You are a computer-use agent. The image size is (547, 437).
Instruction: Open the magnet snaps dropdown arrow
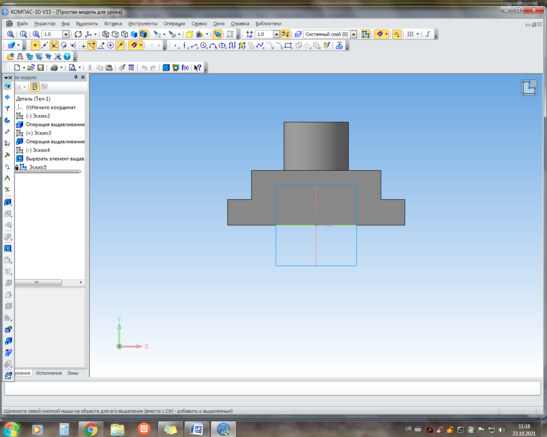pyautogui.click(x=141, y=45)
